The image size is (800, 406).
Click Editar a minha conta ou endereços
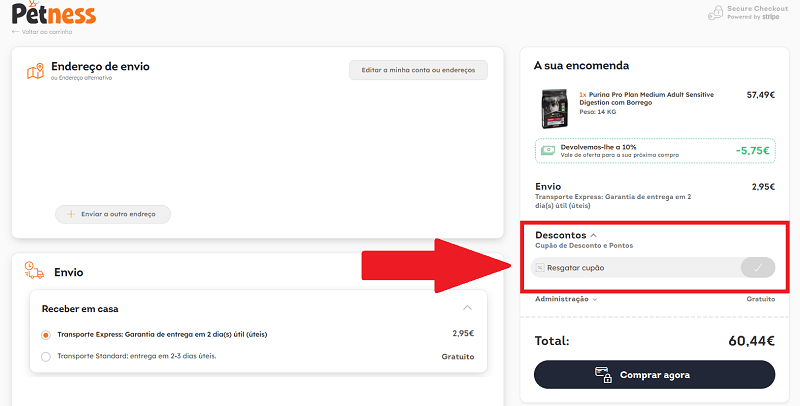click(418, 70)
